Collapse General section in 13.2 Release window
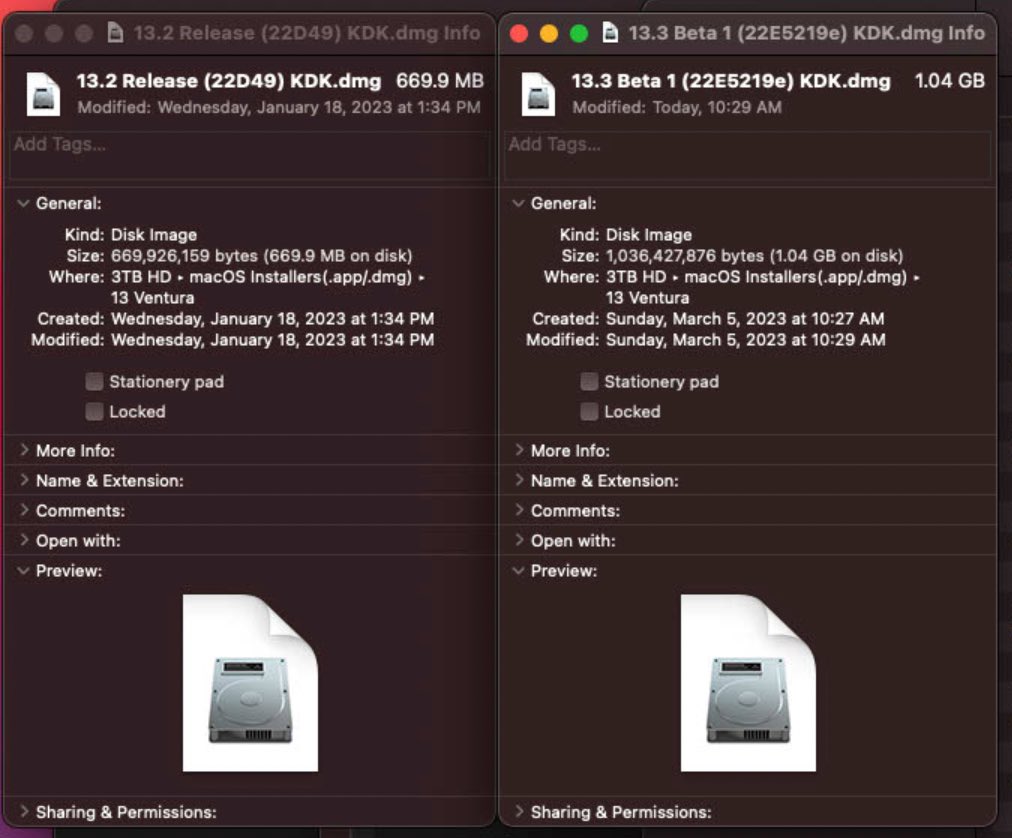The width and height of the screenshot is (1012, 838). click(23, 203)
